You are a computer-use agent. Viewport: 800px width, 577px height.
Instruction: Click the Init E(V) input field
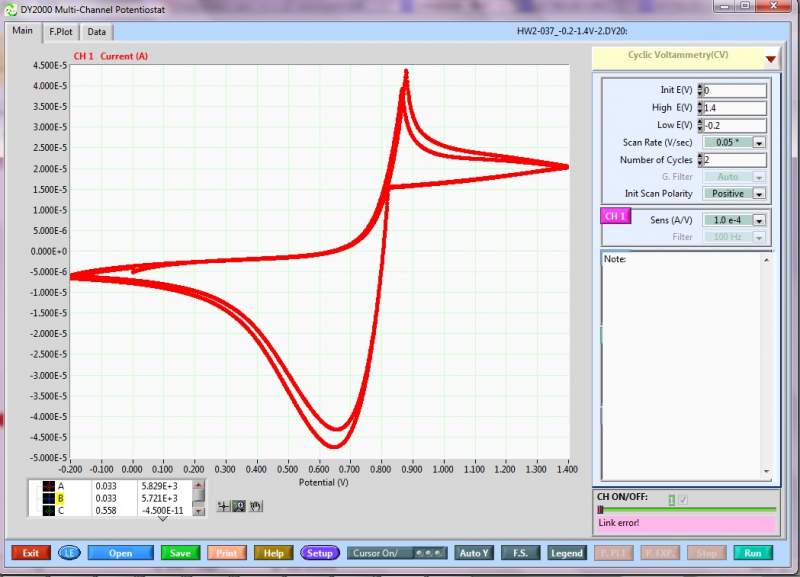pyautogui.click(x=735, y=90)
